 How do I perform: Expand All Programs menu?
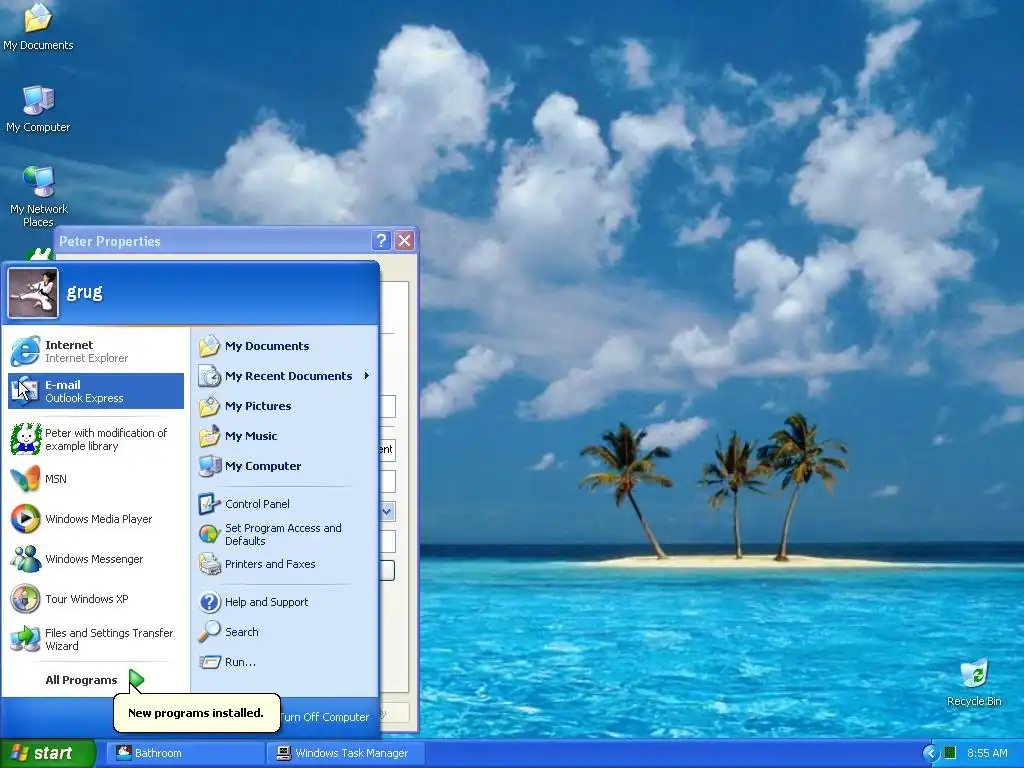pyautogui.click(x=96, y=680)
